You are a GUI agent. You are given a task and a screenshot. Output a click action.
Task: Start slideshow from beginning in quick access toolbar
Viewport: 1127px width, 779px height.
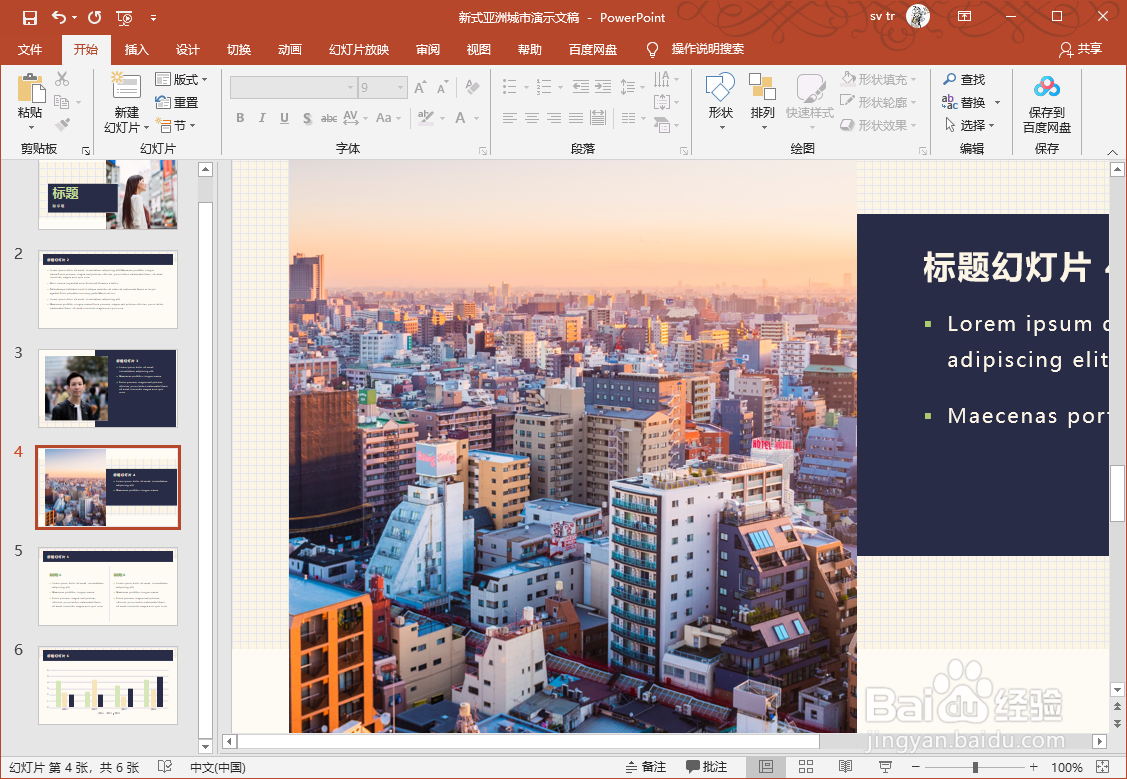pos(124,17)
